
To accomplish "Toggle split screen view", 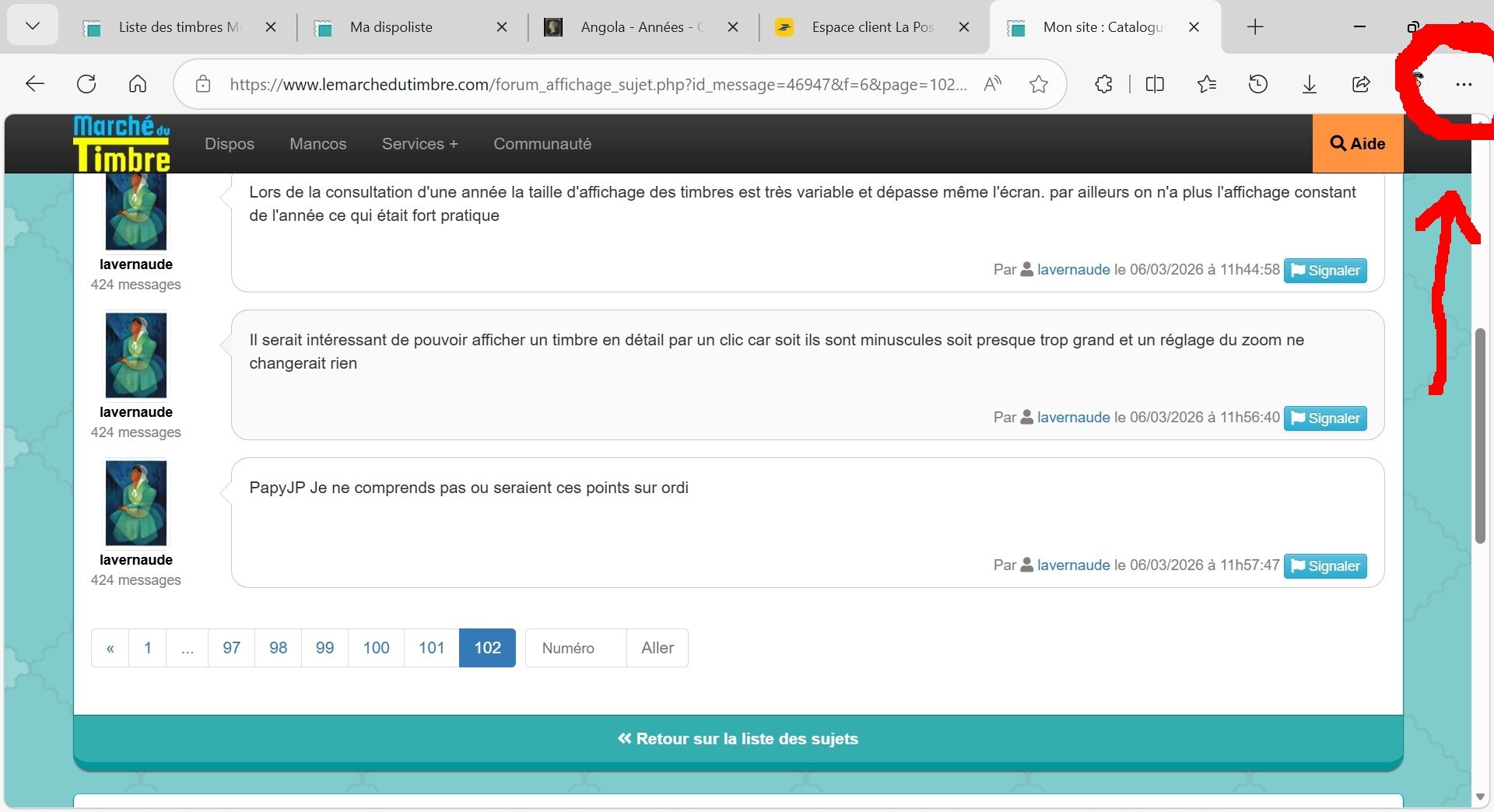I will coord(1155,84).
